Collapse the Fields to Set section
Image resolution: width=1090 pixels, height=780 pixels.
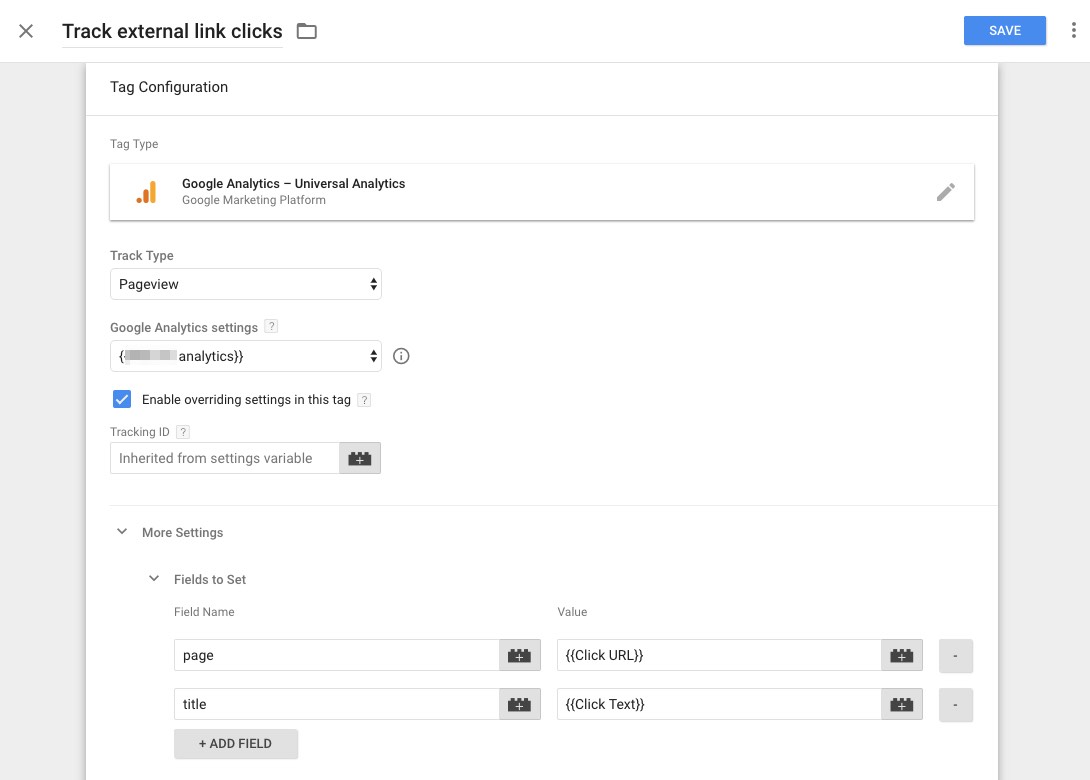click(154, 579)
